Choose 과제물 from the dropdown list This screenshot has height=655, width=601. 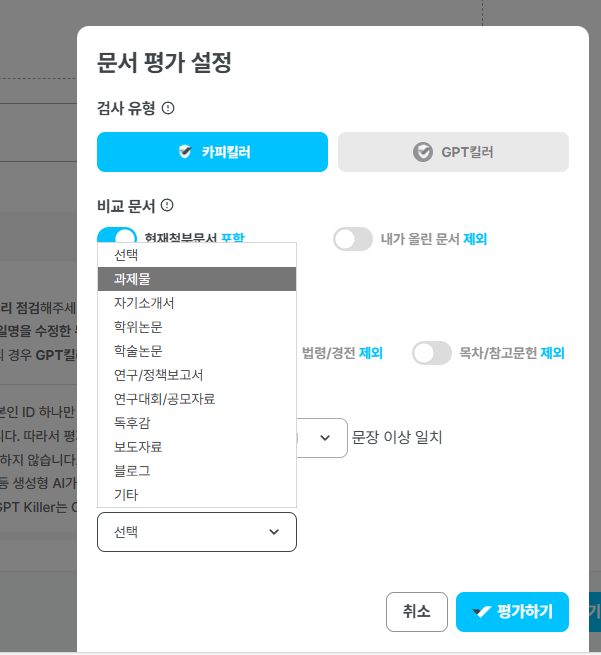pos(197,279)
